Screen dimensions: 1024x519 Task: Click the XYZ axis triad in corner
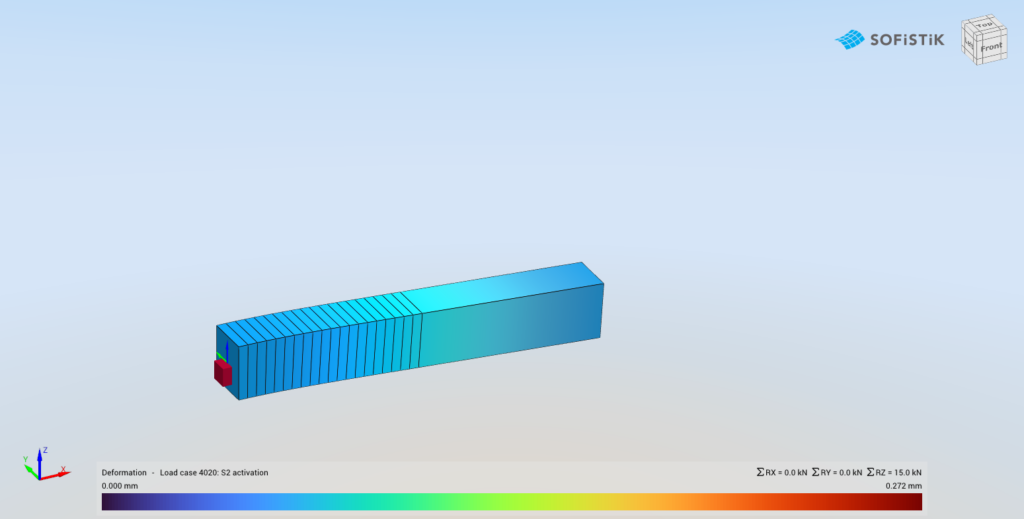pos(42,465)
